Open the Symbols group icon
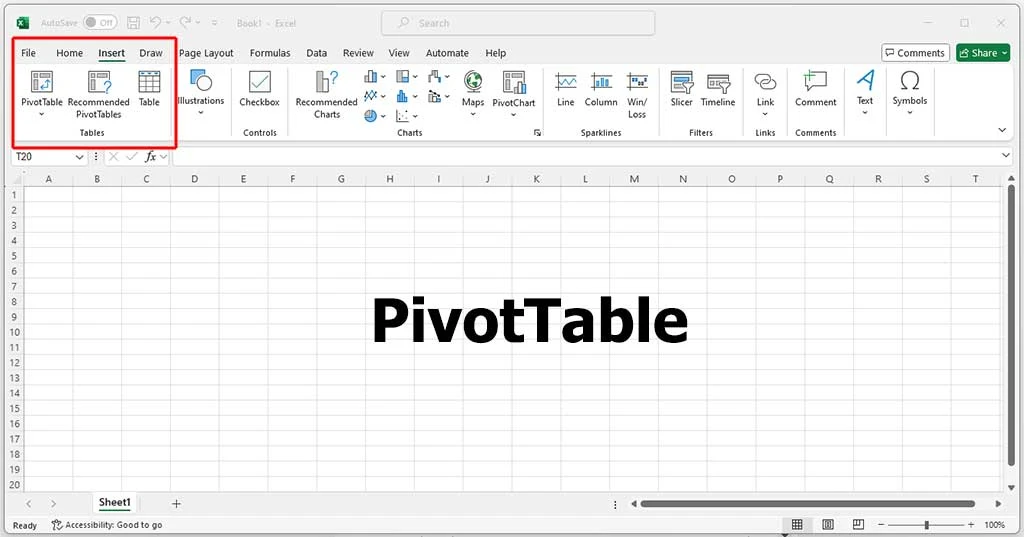Image resolution: width=1024 pixels, height=537 pixels. coord(910,81)
